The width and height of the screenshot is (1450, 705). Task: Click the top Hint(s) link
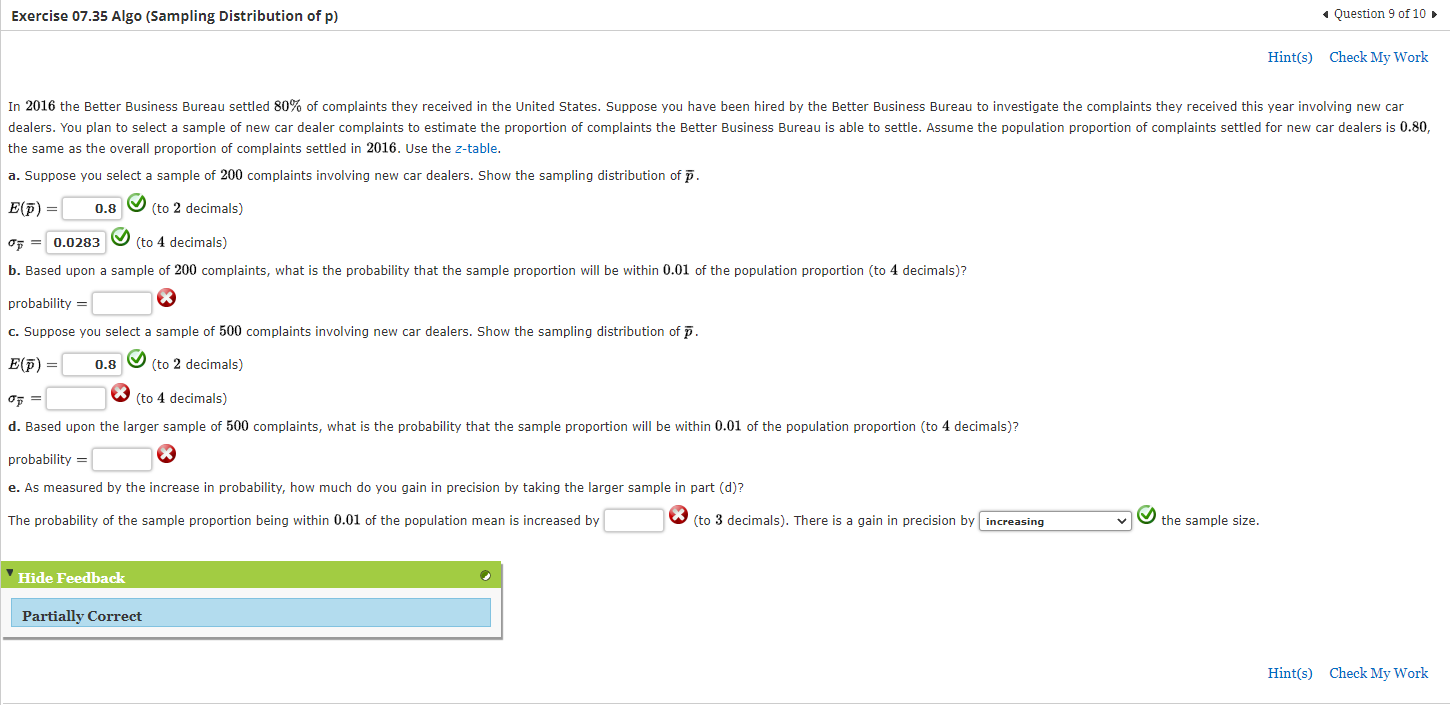(x=1290, y=57)
